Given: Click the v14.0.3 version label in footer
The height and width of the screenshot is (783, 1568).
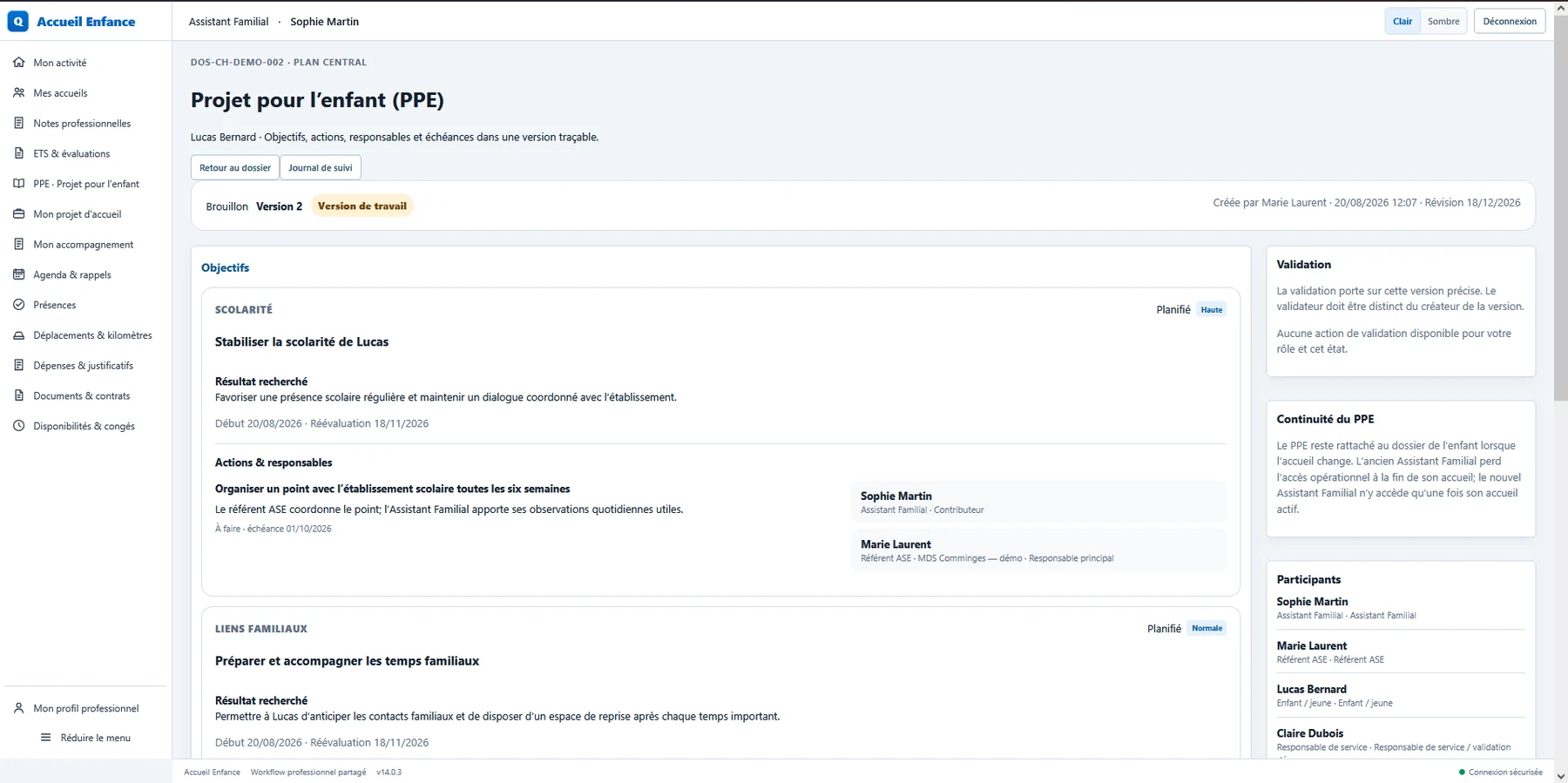Looking at the screenshot, I should click(x=389, y=773).
